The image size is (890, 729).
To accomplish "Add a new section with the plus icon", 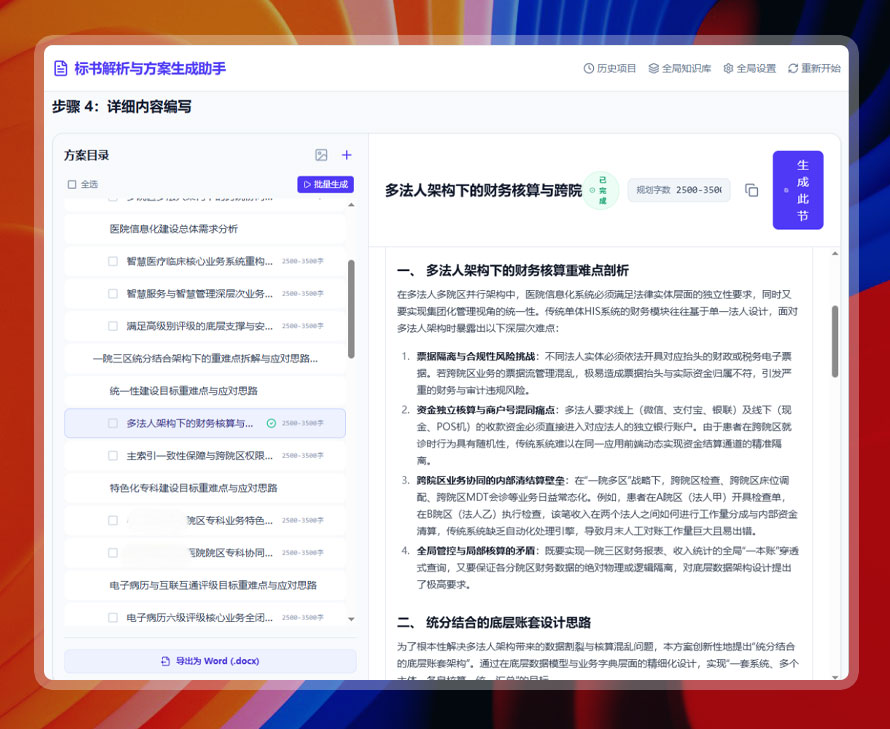I will 347,155.
